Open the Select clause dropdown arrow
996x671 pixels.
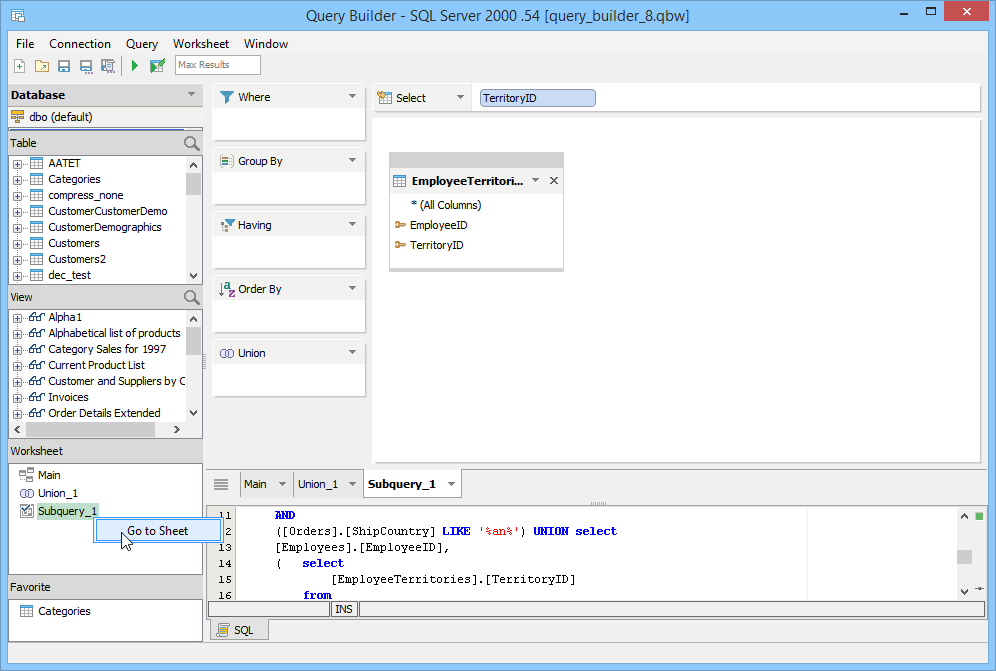[x=461, y=98]
